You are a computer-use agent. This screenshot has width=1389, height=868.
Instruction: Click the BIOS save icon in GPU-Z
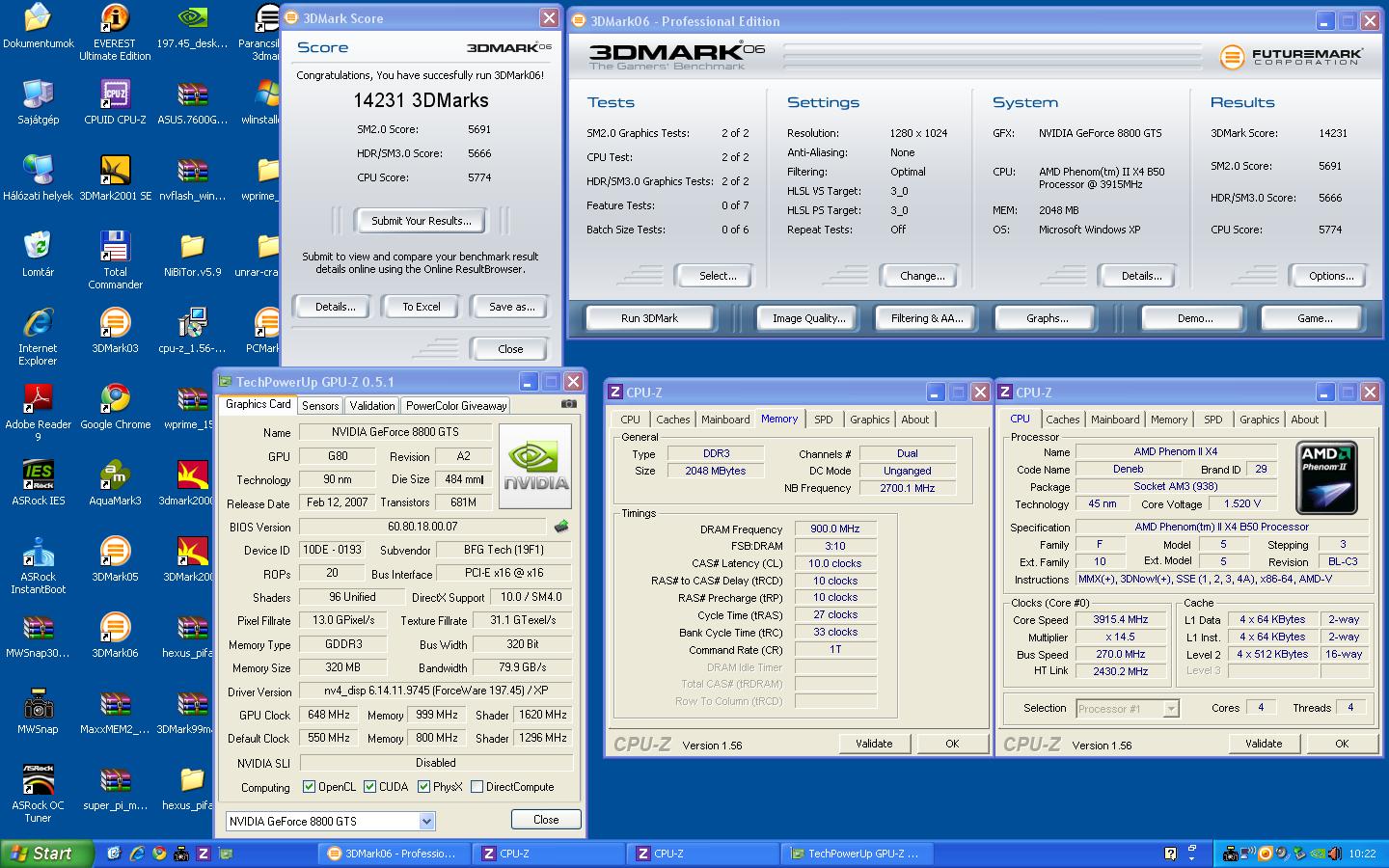[561, 527]
